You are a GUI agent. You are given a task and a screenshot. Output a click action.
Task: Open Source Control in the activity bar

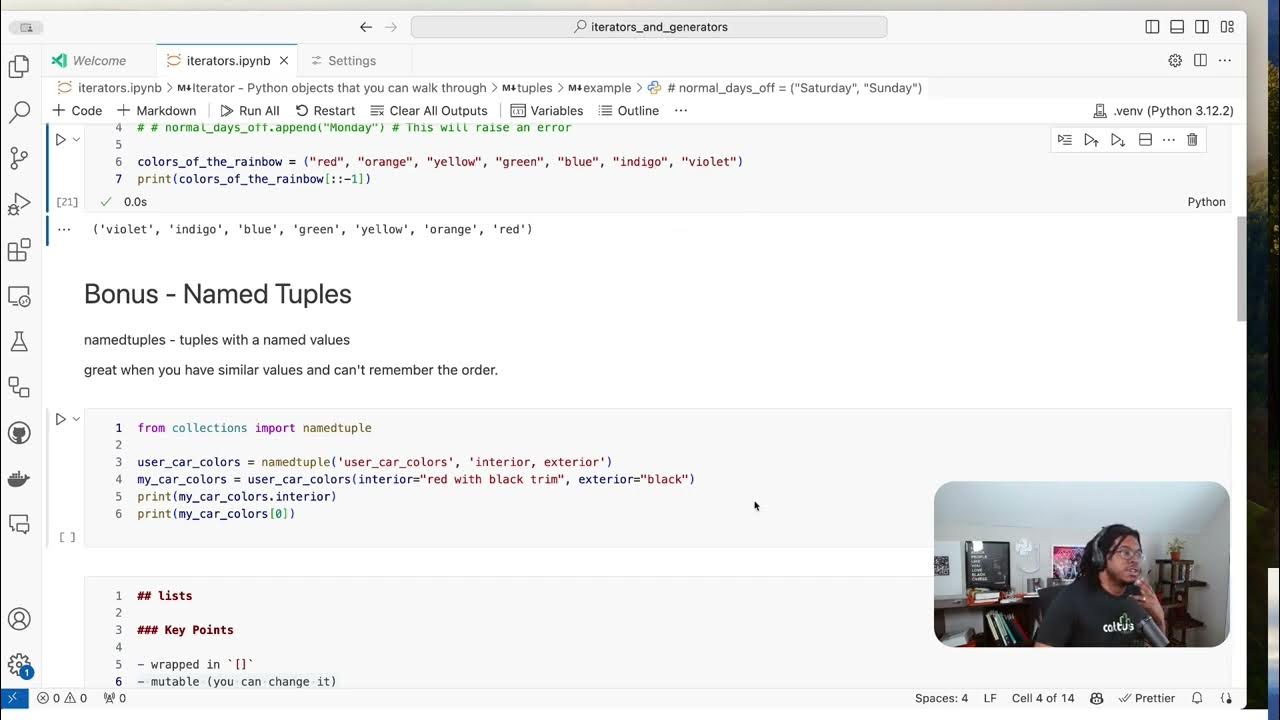(x=20, y=157)
